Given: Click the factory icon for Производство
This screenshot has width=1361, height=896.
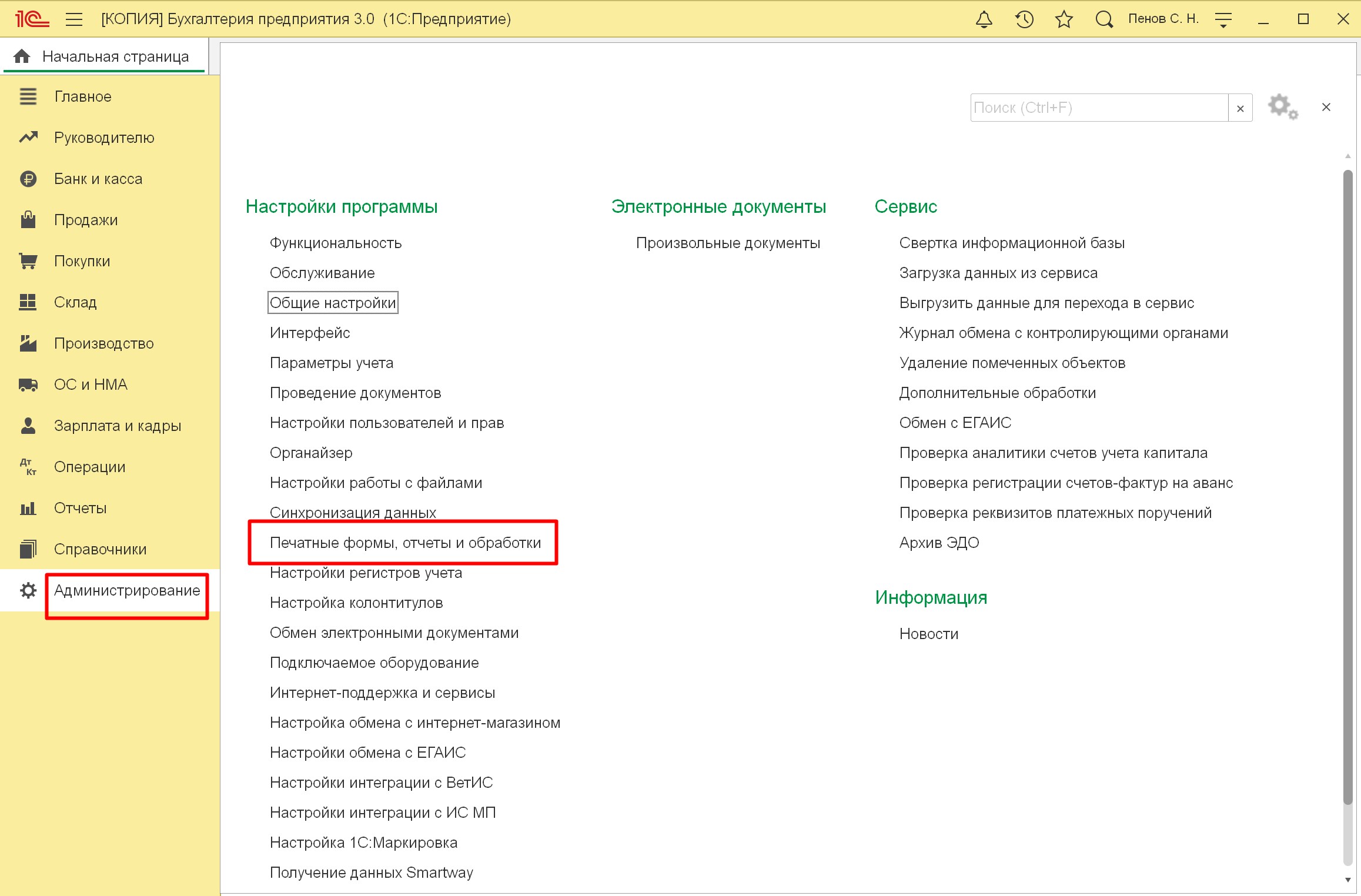Looking at the screenshot, I should tap(28, 343).
